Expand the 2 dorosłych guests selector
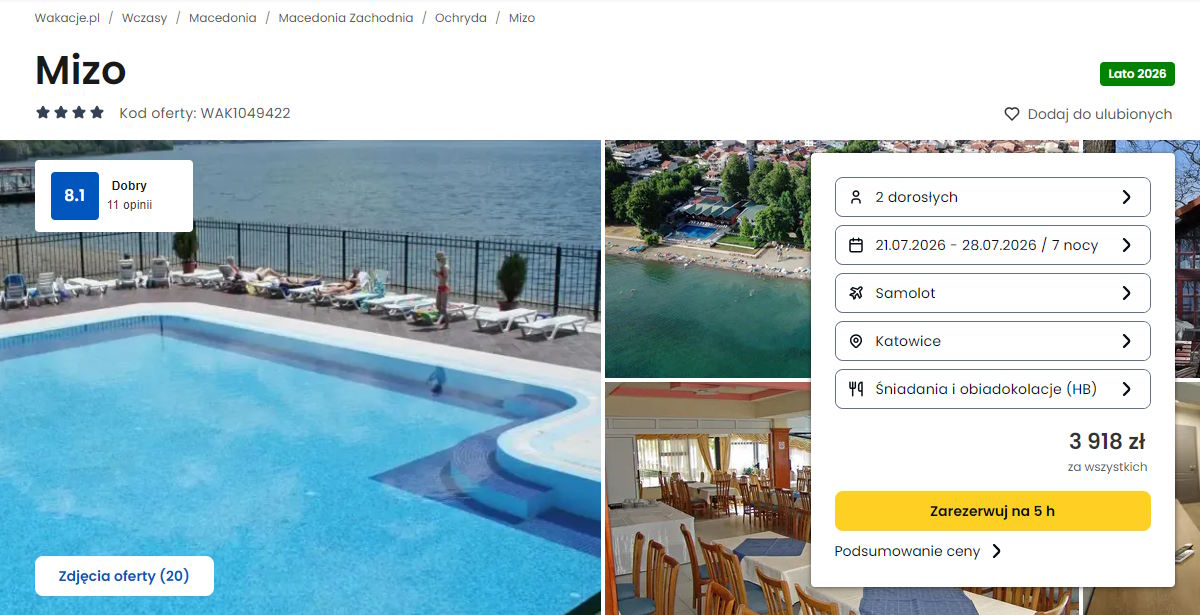Viewport: 1200px width, 615px height. click(x=992, y=197)
